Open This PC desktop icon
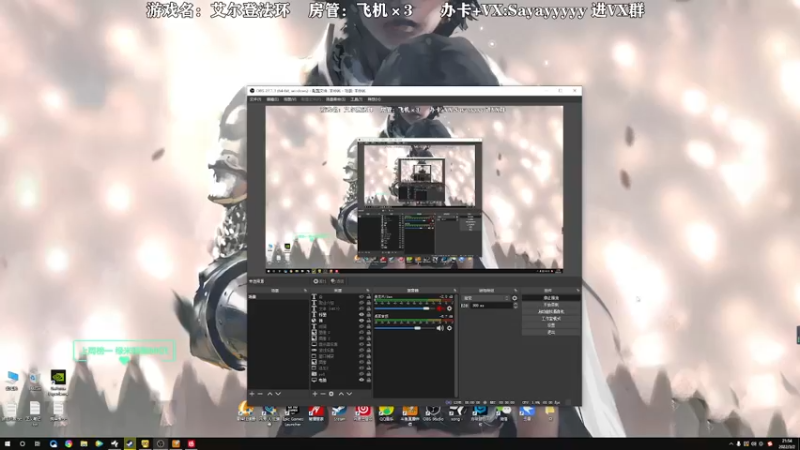The height and width of the screenshot is (450, 800). tap(12, 381)
